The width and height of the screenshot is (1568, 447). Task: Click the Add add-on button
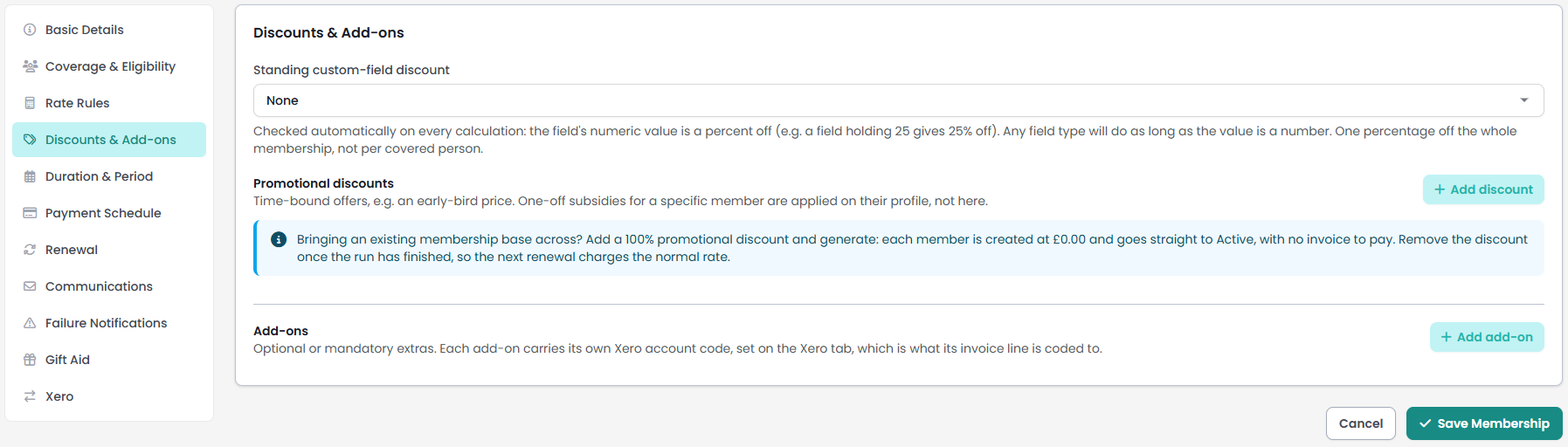(1487, 337)
